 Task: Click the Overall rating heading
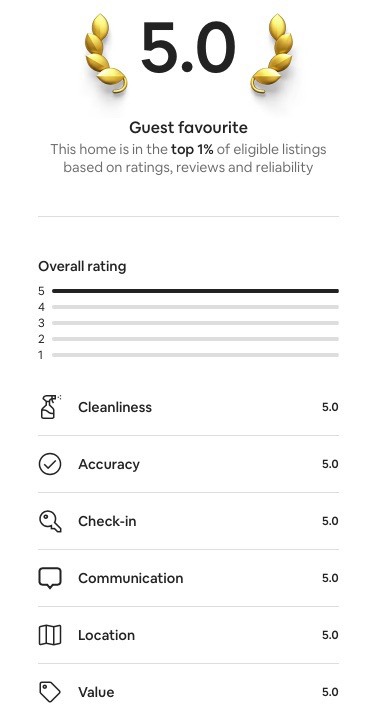(82, 266)
